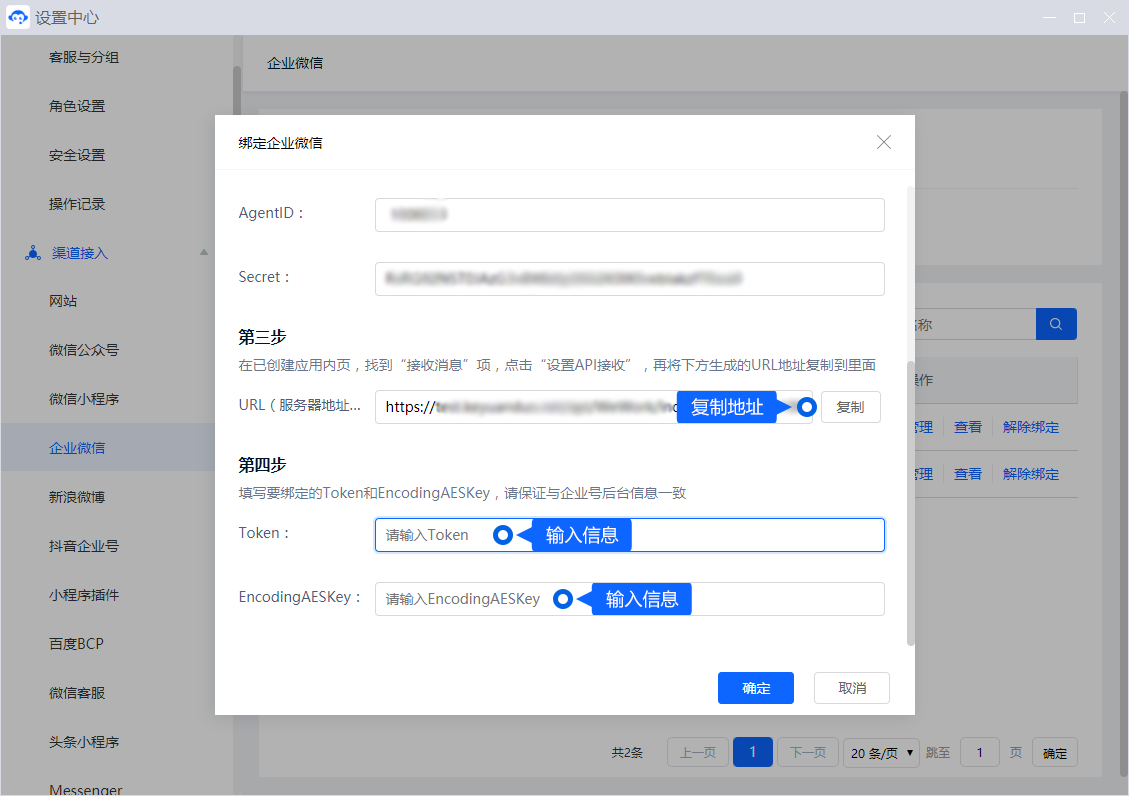Close the 绑定企业微信 dialog with X

click(884, 142)
